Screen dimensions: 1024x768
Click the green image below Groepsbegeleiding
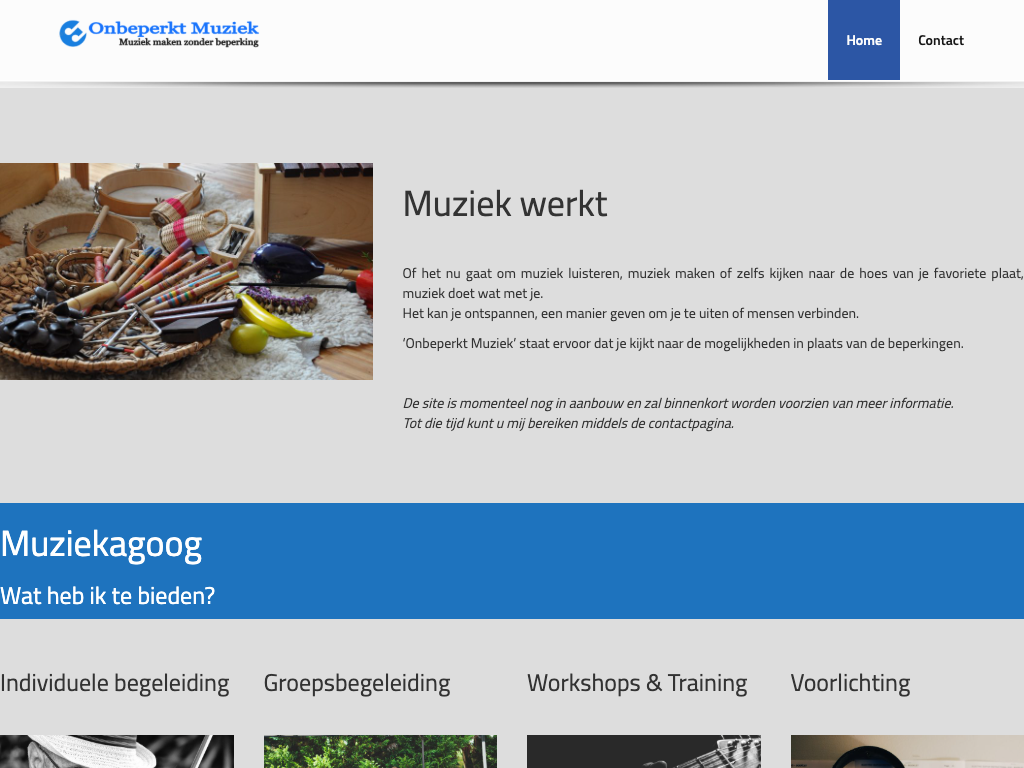(x=380, y=752)
